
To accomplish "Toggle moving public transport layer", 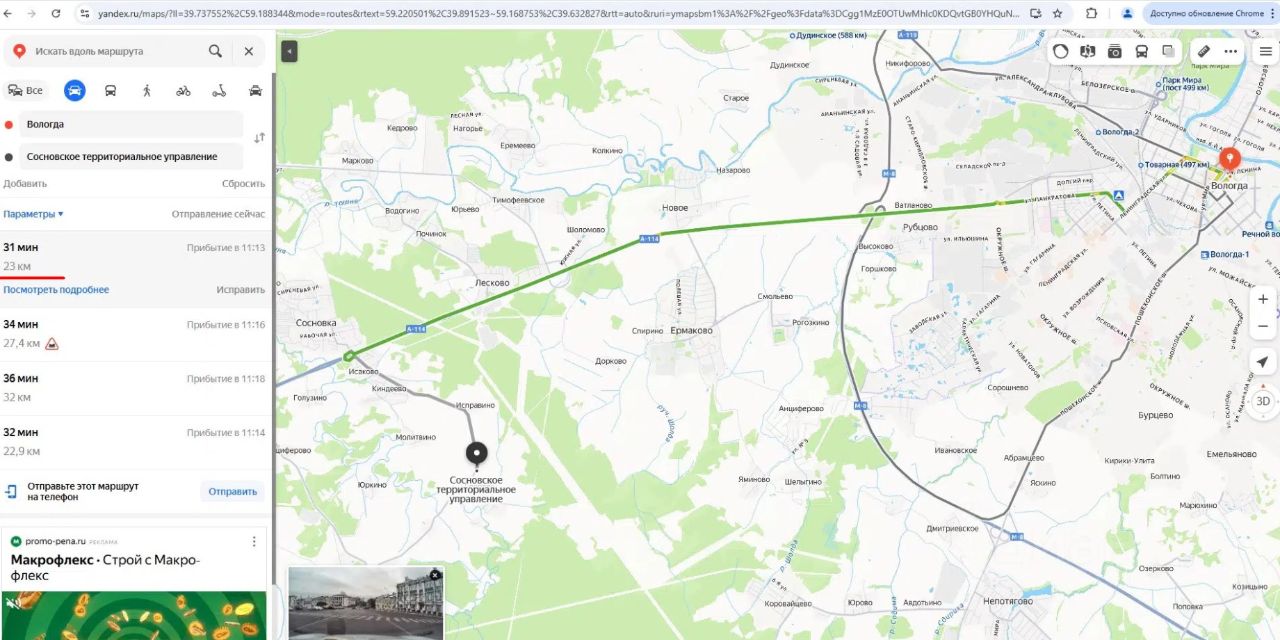I will pos(1141,51).
